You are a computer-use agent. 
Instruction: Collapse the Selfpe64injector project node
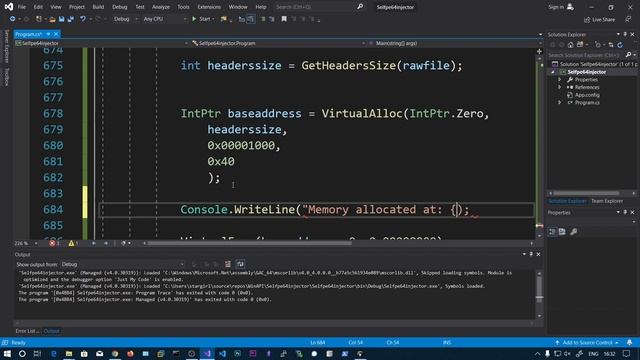click(553, 72)
